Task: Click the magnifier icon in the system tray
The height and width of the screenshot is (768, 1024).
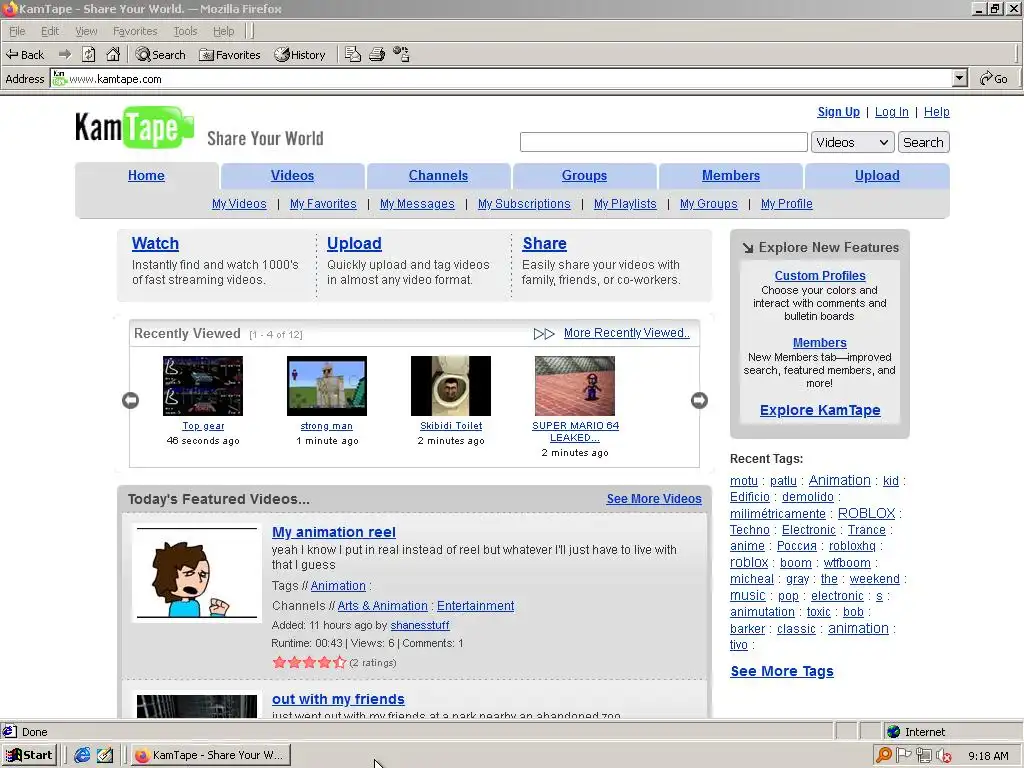Action: tap(884, 755)
